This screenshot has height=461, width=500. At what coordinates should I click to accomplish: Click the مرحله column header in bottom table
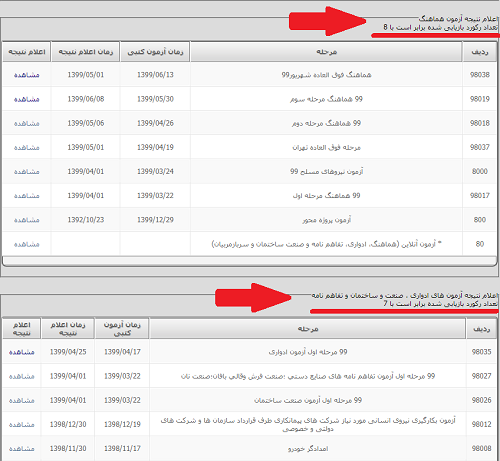[x=308, y=329]
